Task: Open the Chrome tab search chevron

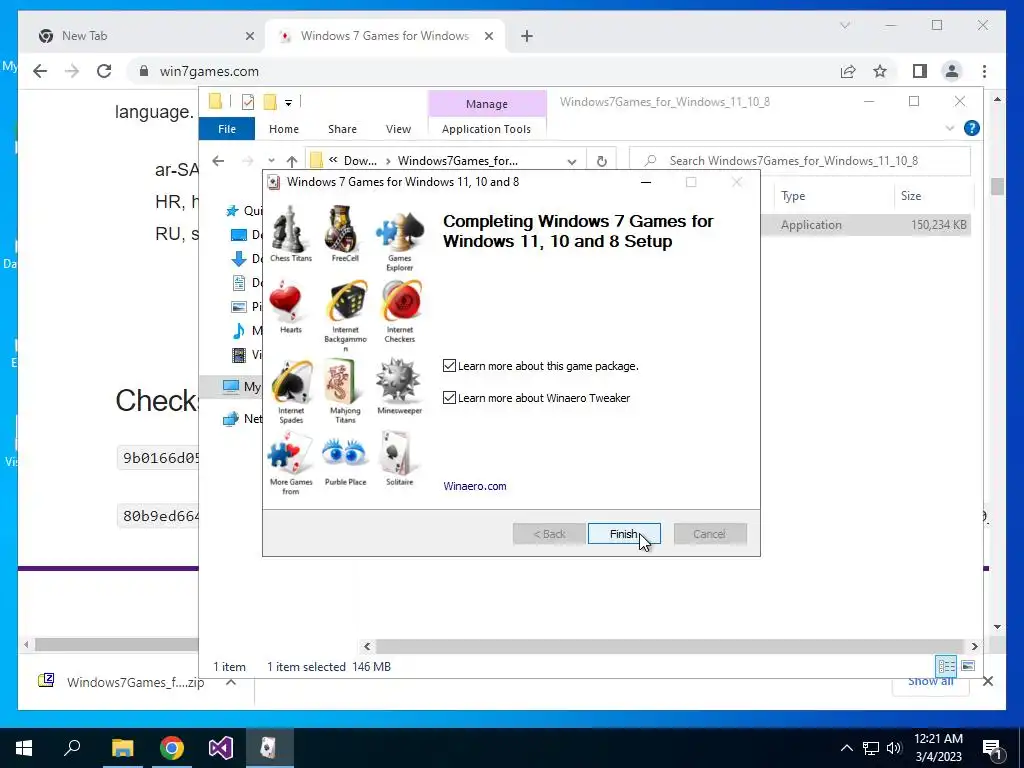Action: 844,25
